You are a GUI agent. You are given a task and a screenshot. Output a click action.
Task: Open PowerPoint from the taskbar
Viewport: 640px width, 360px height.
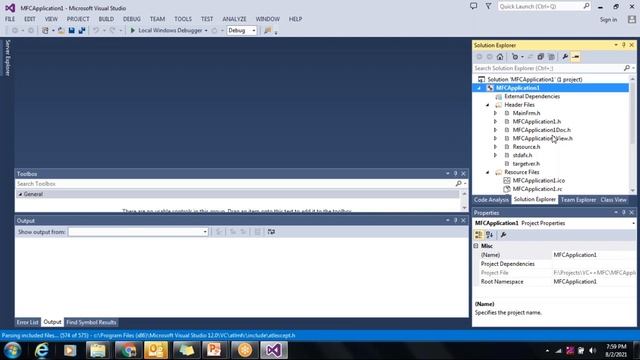click(x=214, y=350)
